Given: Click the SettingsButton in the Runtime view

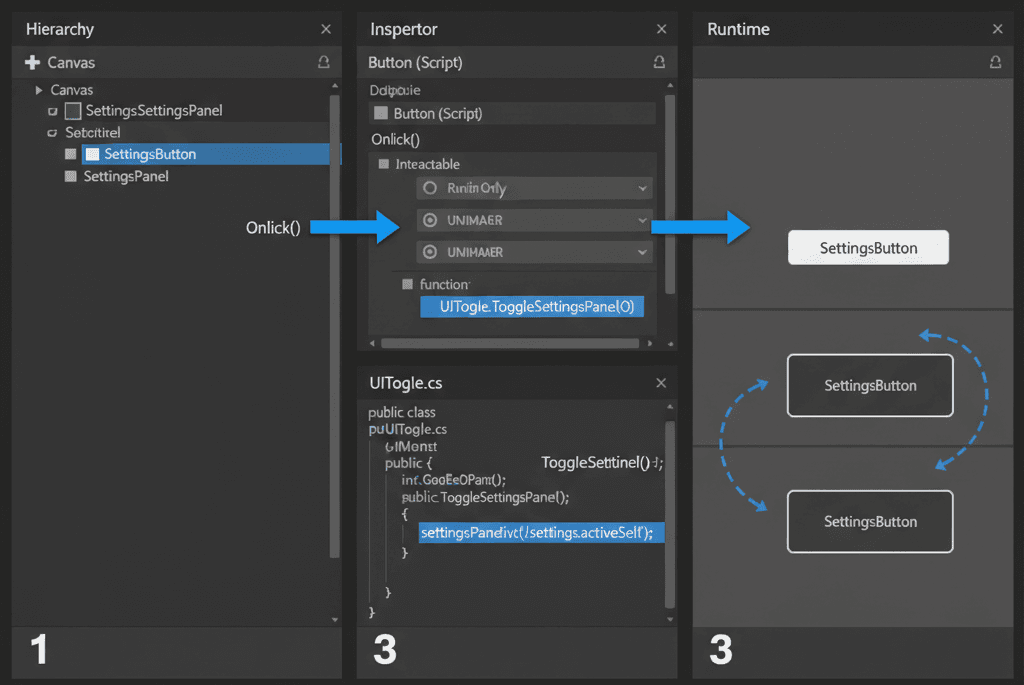Looking at the screenshot, I should 868,247.
